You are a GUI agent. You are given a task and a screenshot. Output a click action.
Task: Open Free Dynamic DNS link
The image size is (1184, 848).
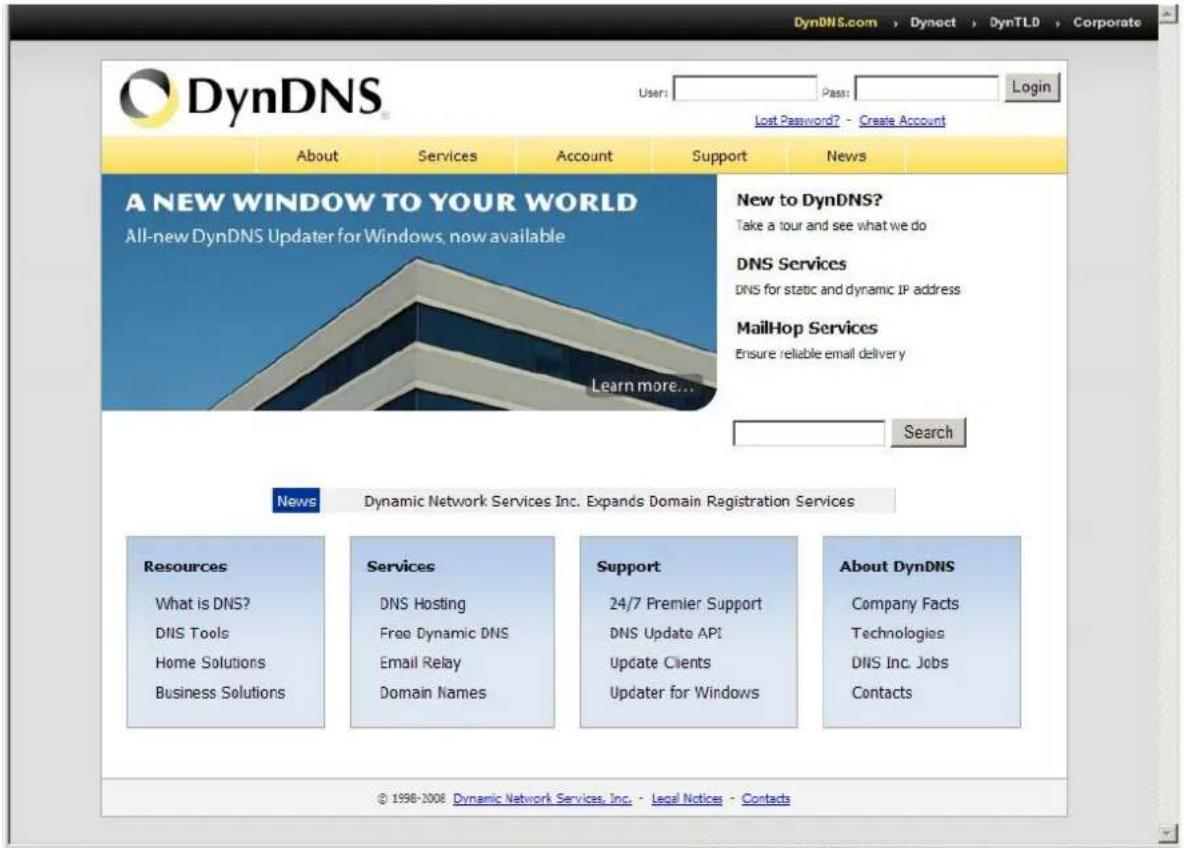(x=444, y=633)
